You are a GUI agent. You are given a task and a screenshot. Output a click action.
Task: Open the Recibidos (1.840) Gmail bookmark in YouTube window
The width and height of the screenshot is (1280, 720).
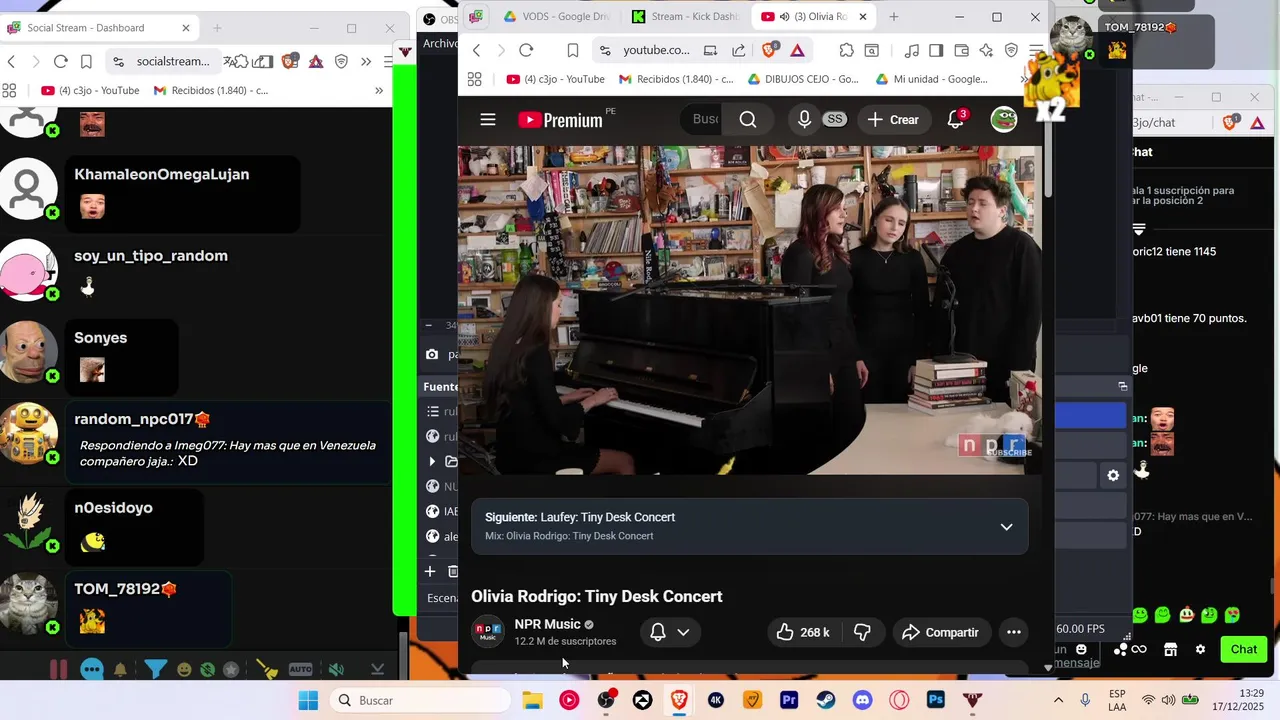(x=676, y=79)
